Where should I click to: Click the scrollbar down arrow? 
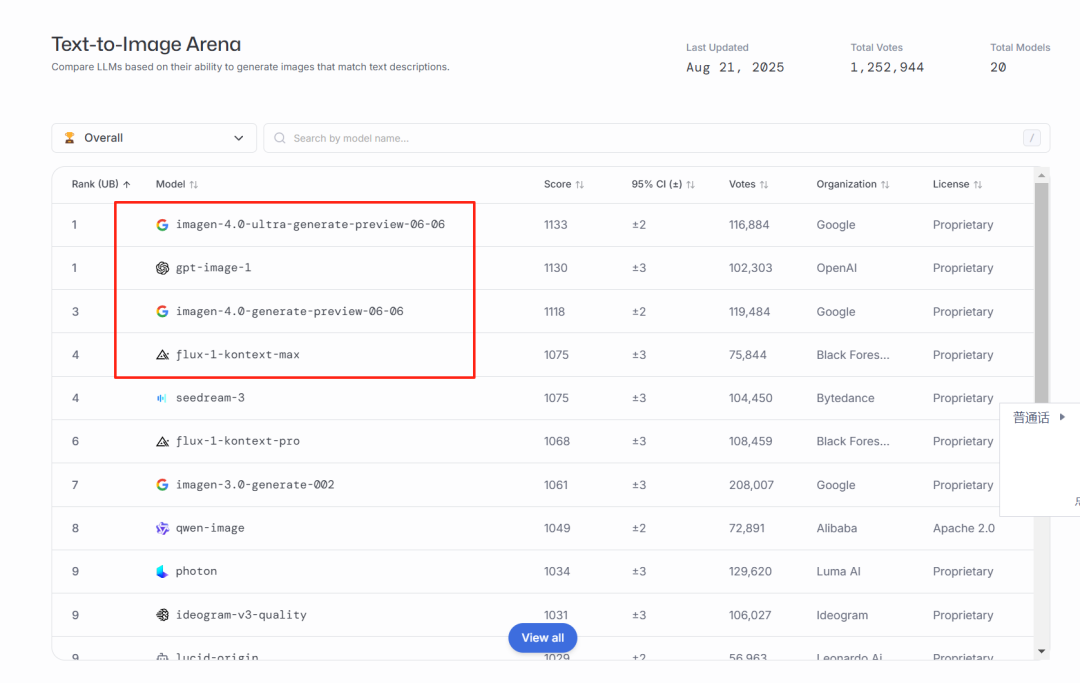[1041, 651]
